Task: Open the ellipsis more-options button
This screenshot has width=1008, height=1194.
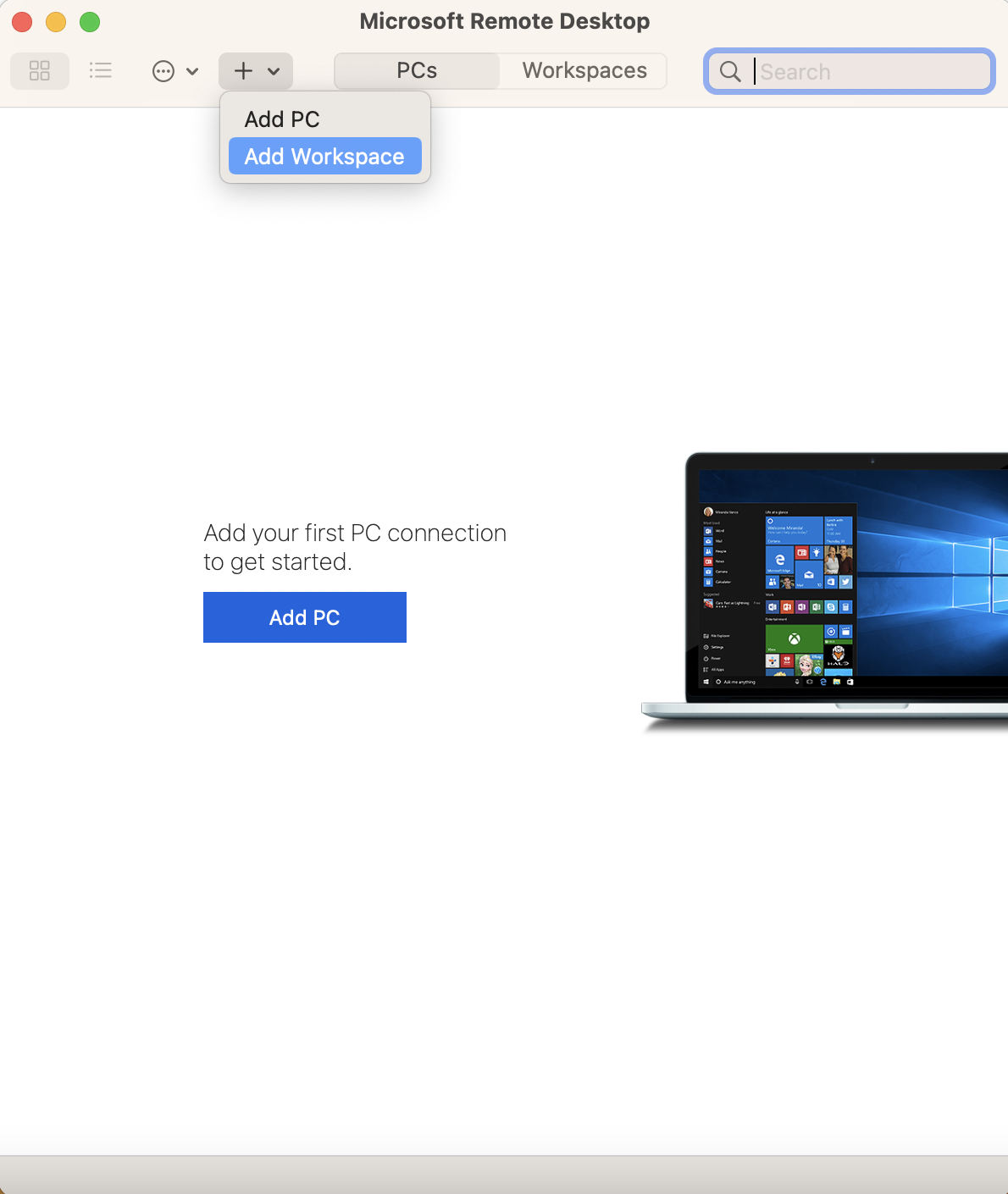Action: coord(163,71)
